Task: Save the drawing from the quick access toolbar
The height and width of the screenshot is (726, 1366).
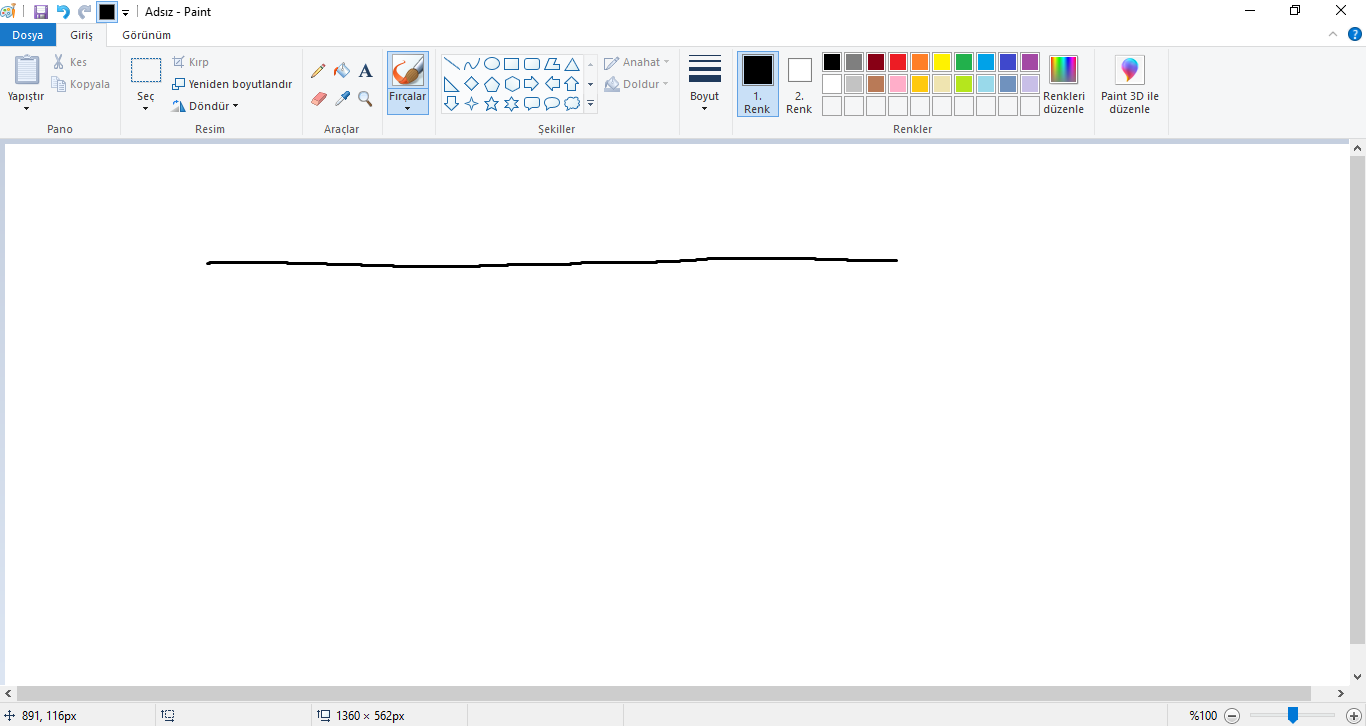Action: coord(41,12)
